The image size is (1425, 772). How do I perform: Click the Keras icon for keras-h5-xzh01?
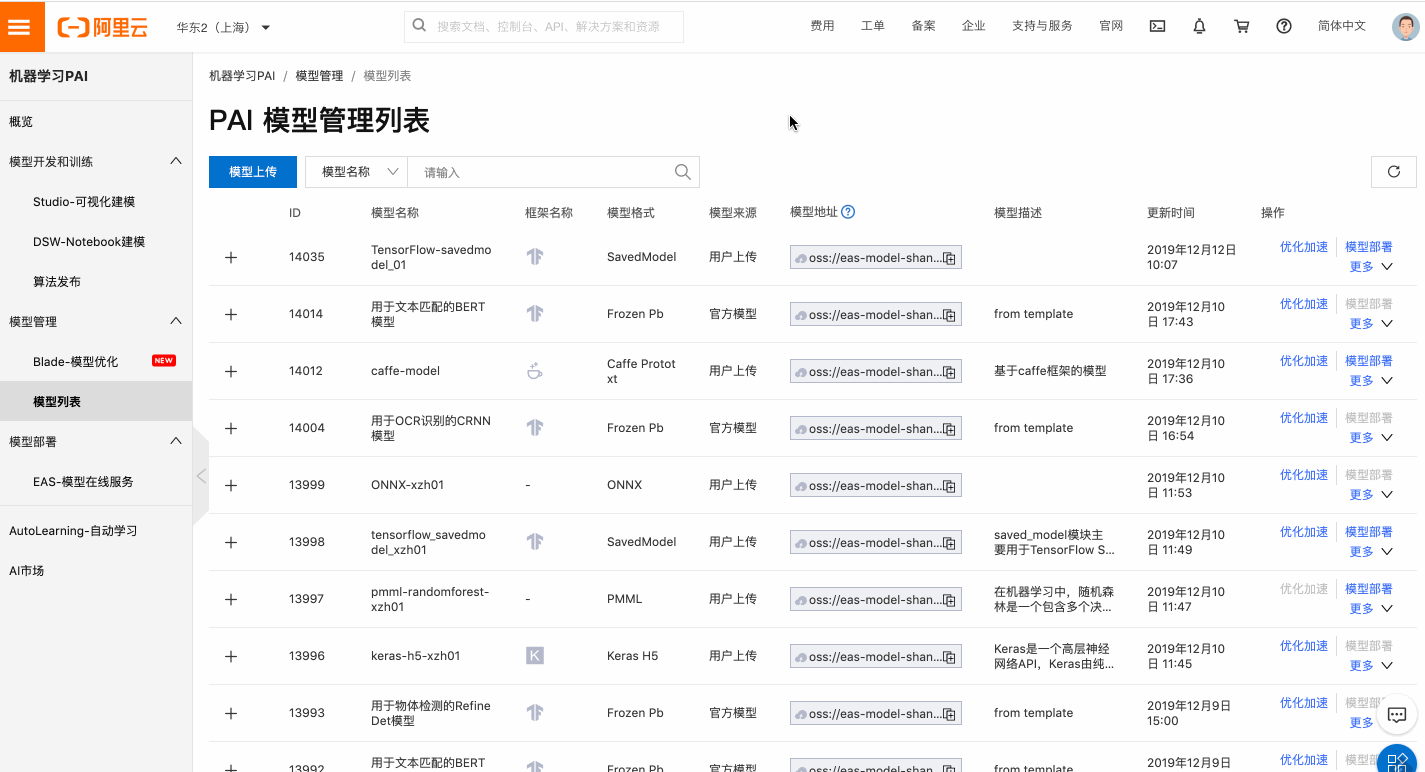click(535, 656)
